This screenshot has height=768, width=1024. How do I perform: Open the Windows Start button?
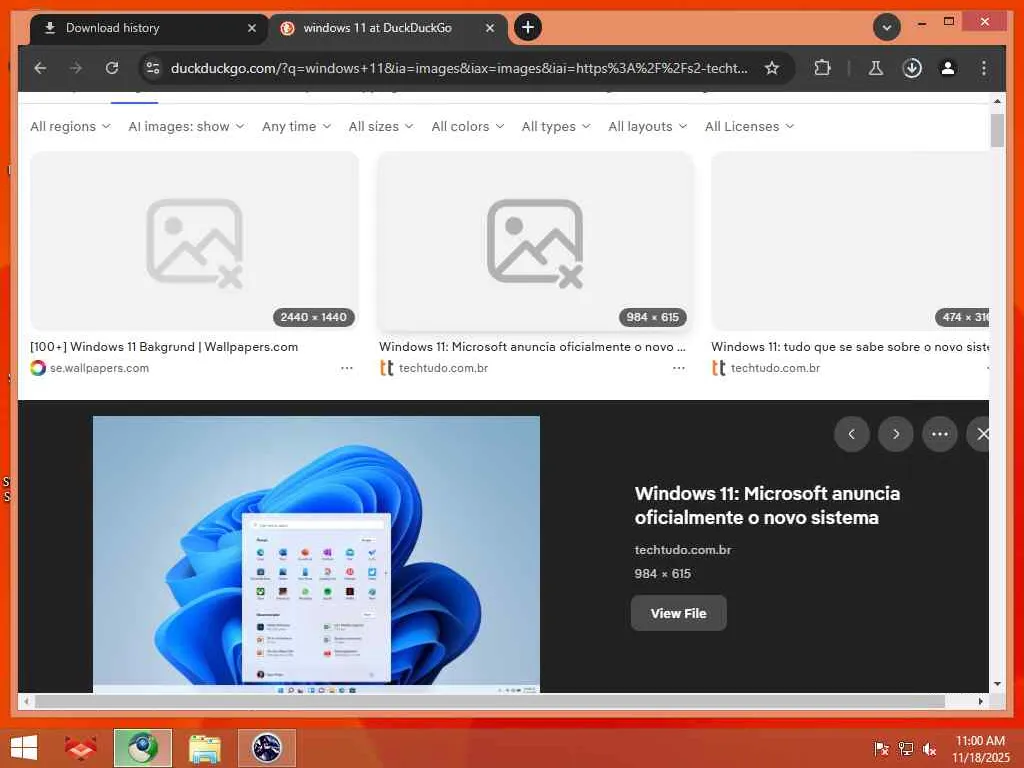(24, 748)
